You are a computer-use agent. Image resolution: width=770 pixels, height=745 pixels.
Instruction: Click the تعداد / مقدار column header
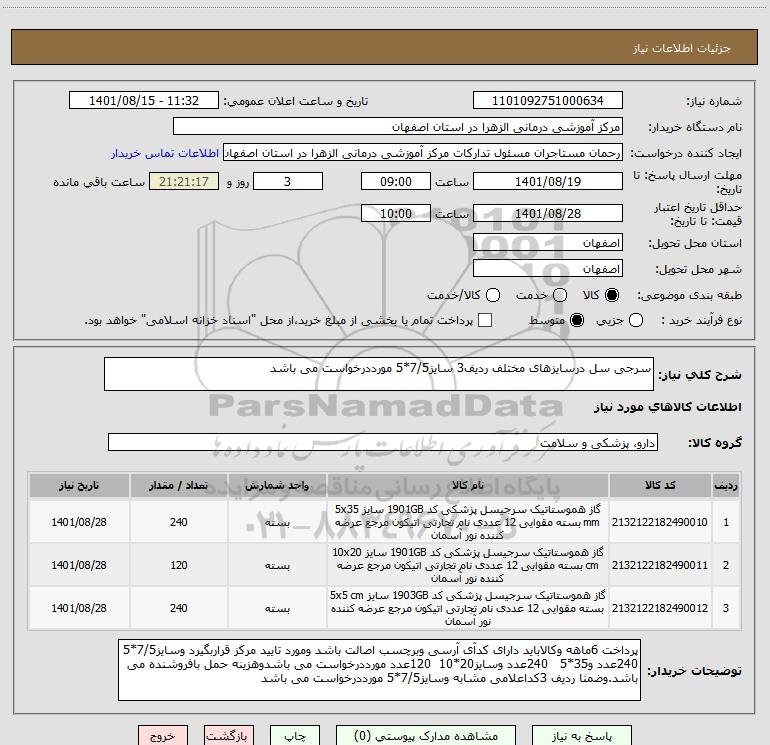[179, 485]
